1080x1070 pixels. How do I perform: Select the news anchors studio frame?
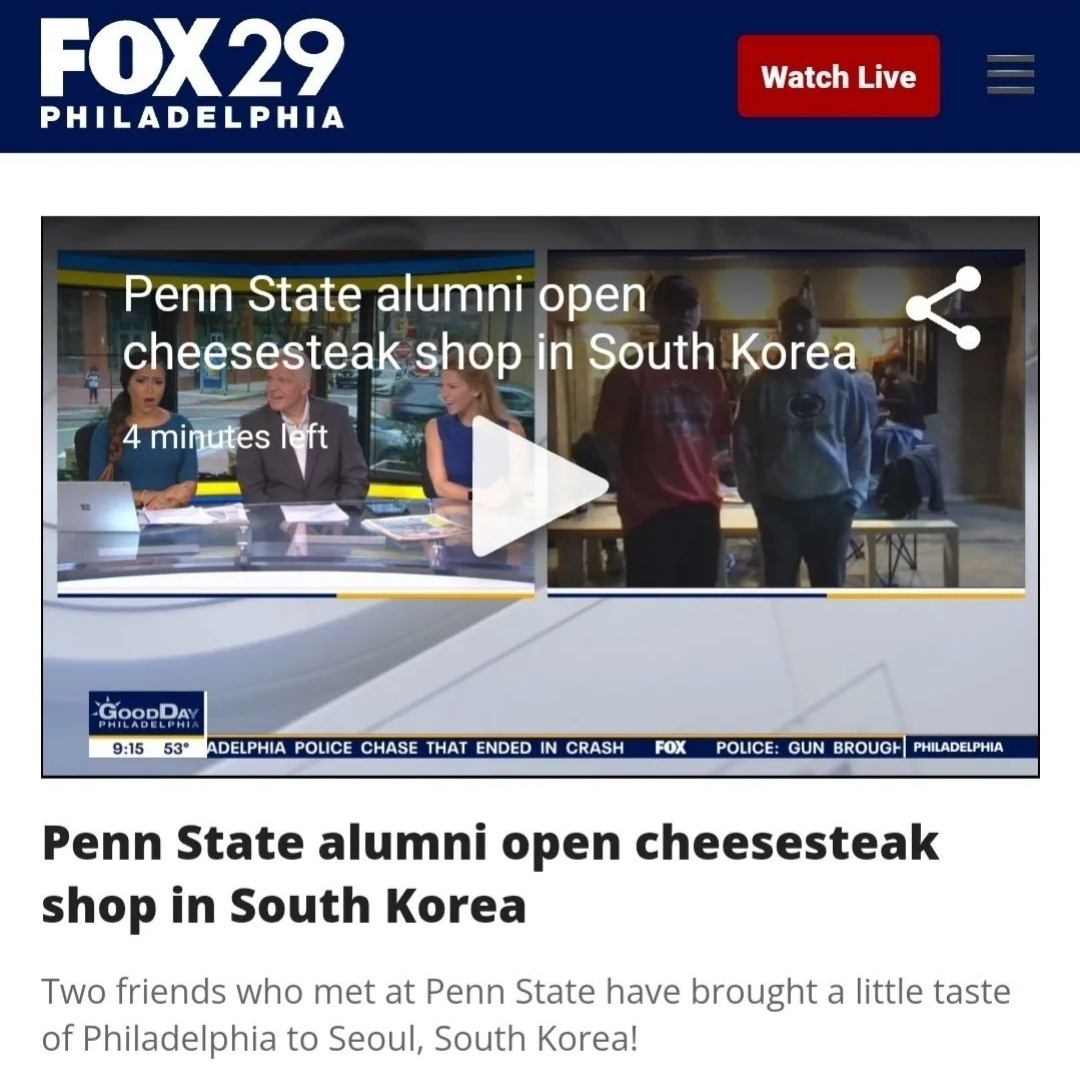(x=295, y=421)
